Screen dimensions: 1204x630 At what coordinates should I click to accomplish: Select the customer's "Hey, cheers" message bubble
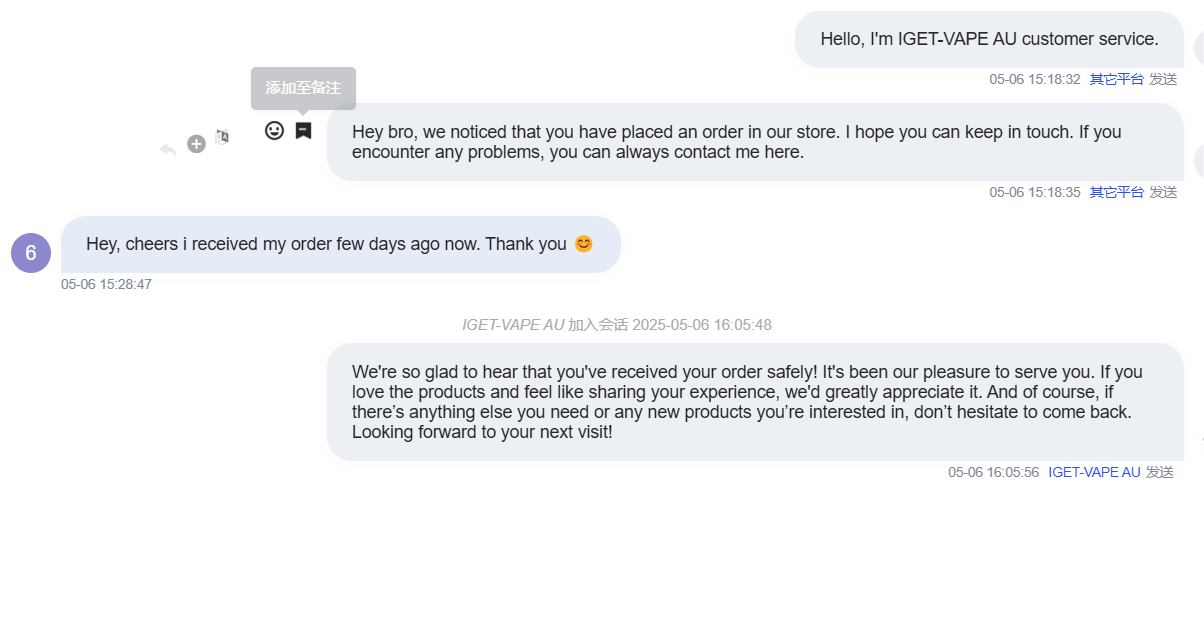click(x=341, y=244)
